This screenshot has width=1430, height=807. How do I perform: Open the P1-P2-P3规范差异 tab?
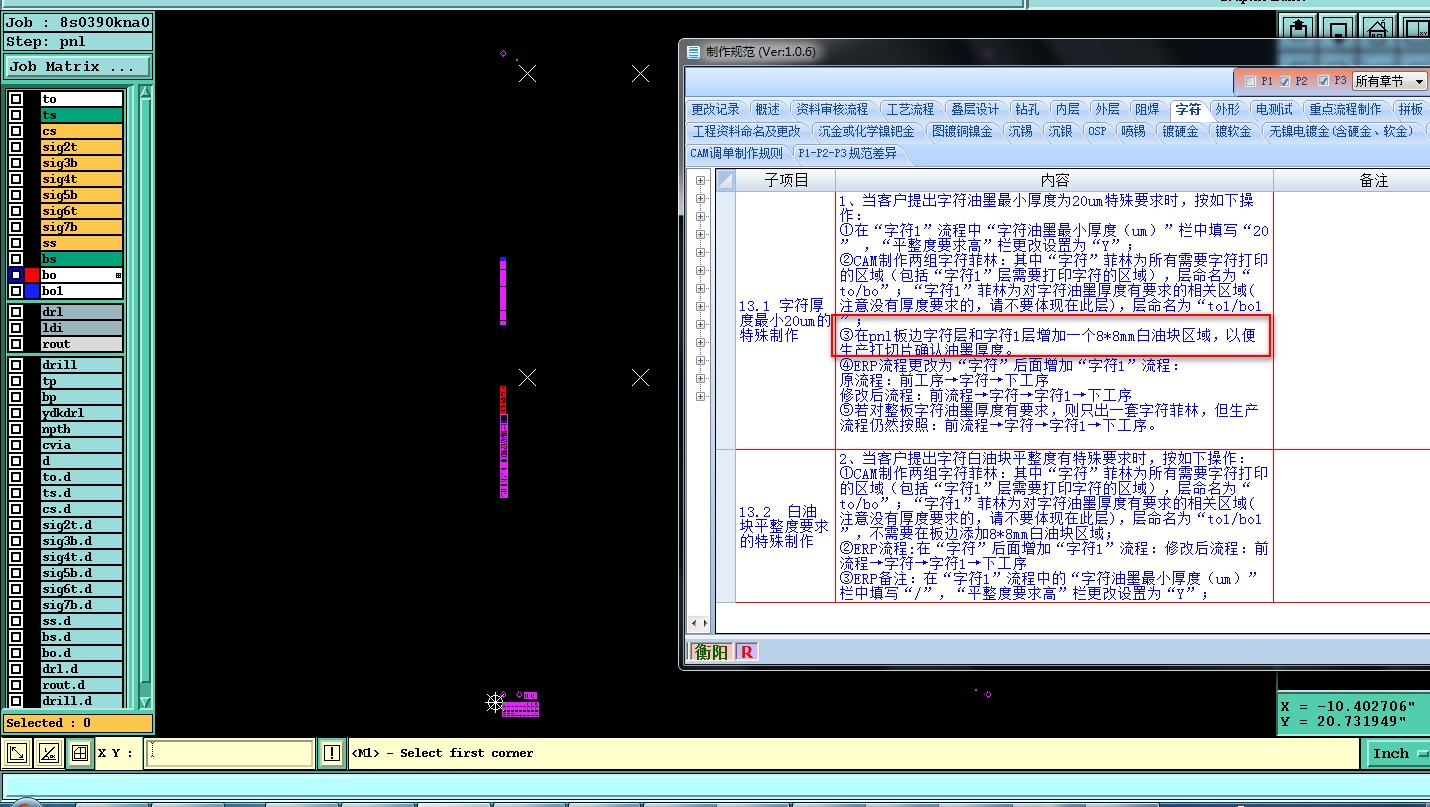(848, 153)
